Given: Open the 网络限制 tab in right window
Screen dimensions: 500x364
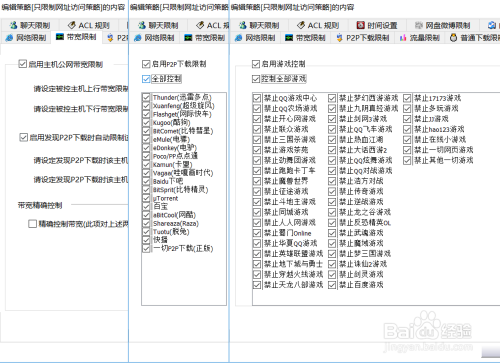Looking at the screenshot, I should tap(255, 38).
